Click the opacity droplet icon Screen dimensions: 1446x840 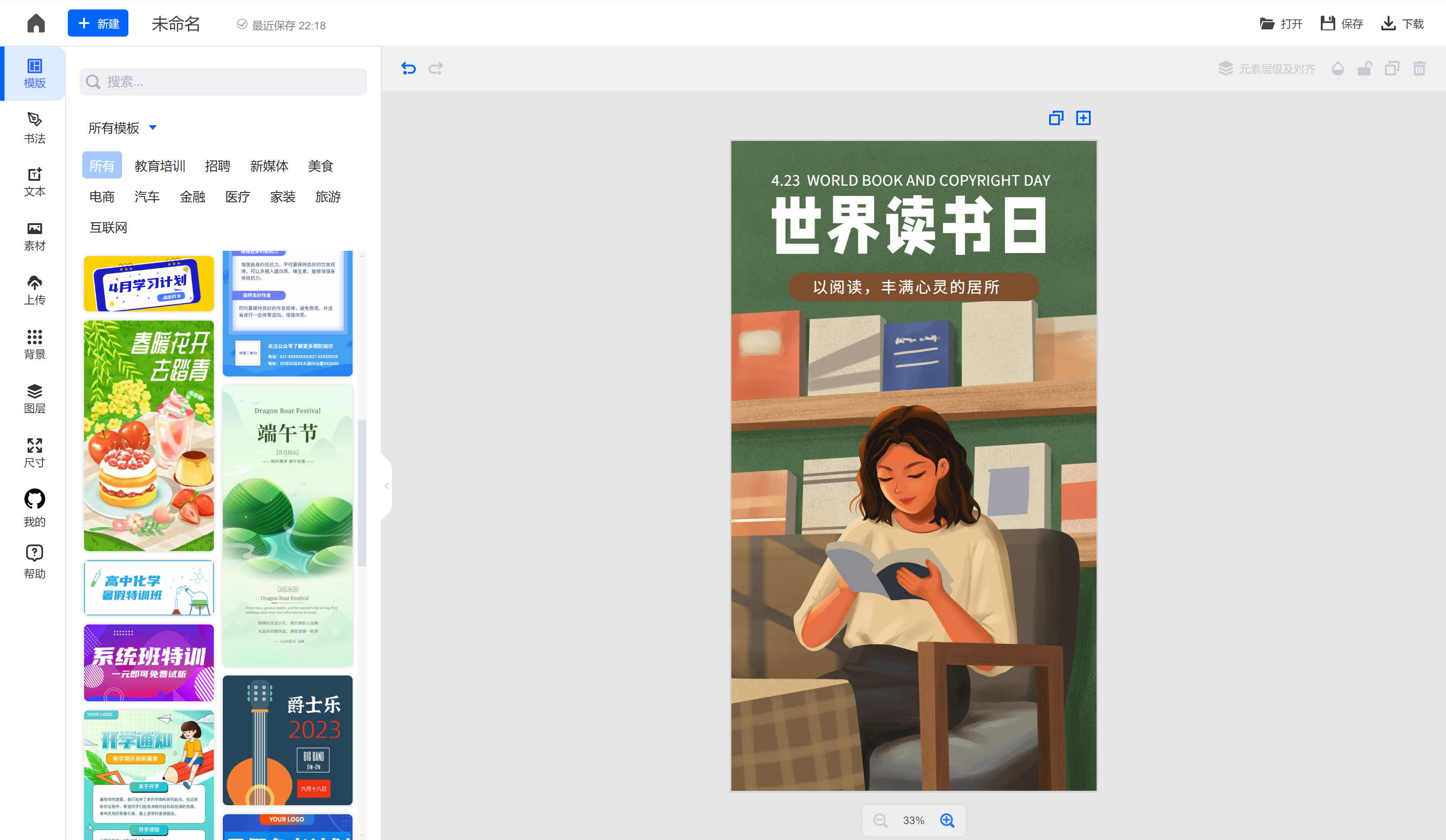(1338, 69)
